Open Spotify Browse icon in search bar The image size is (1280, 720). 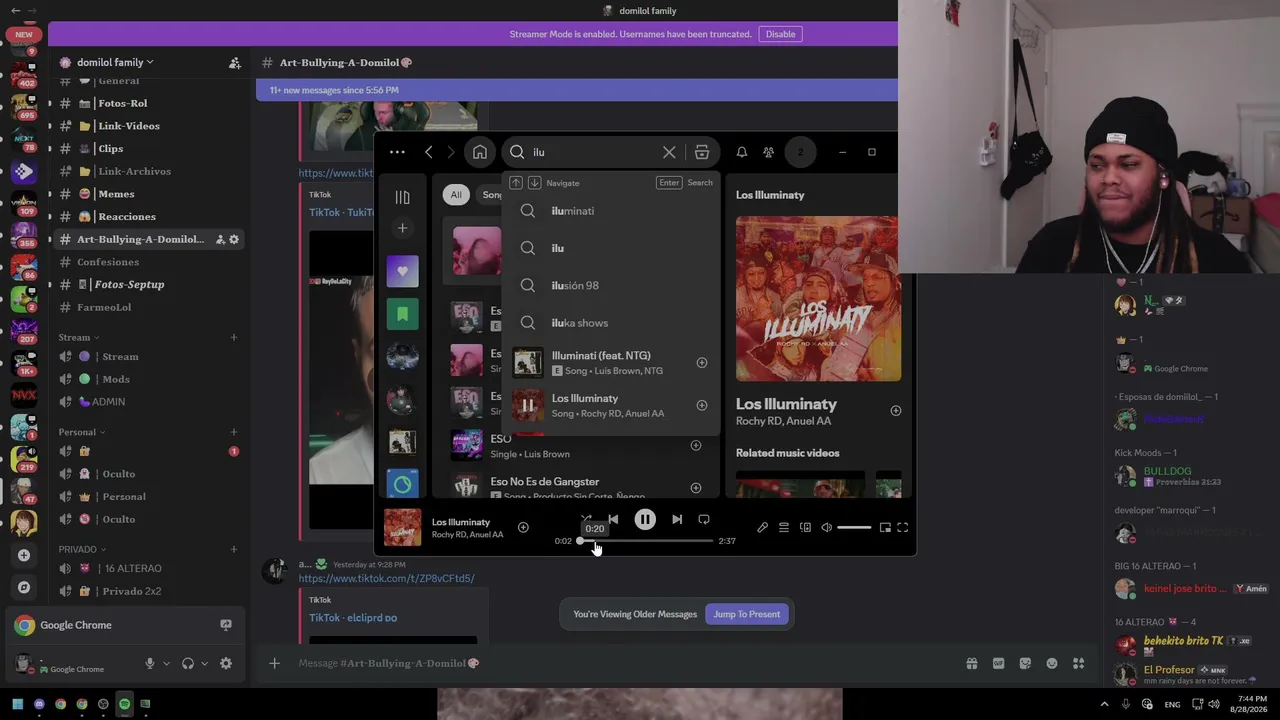pyautogui.click(x=702, y=152)
